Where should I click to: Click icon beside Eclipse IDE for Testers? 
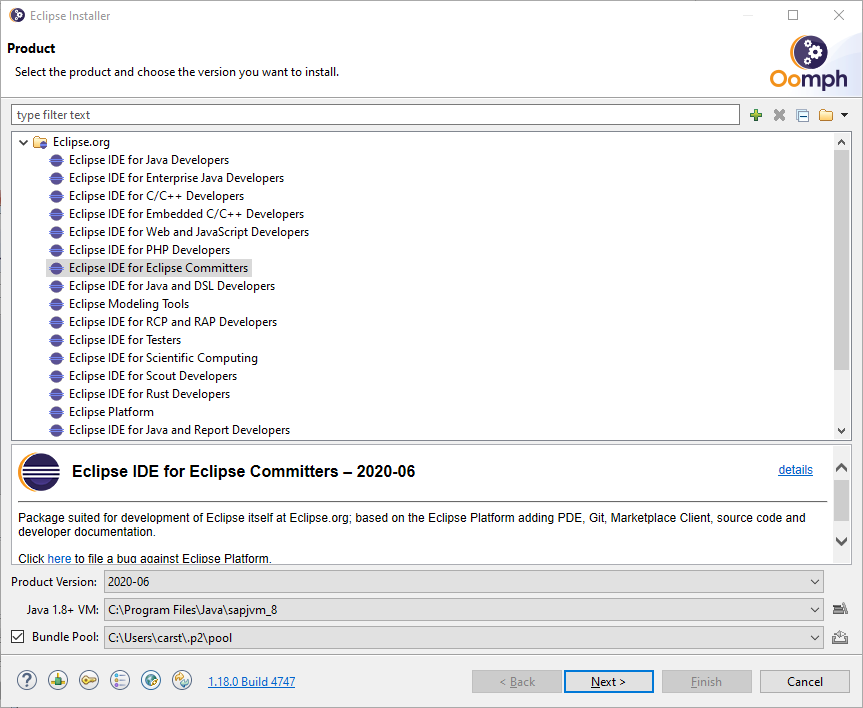(56, 340)
